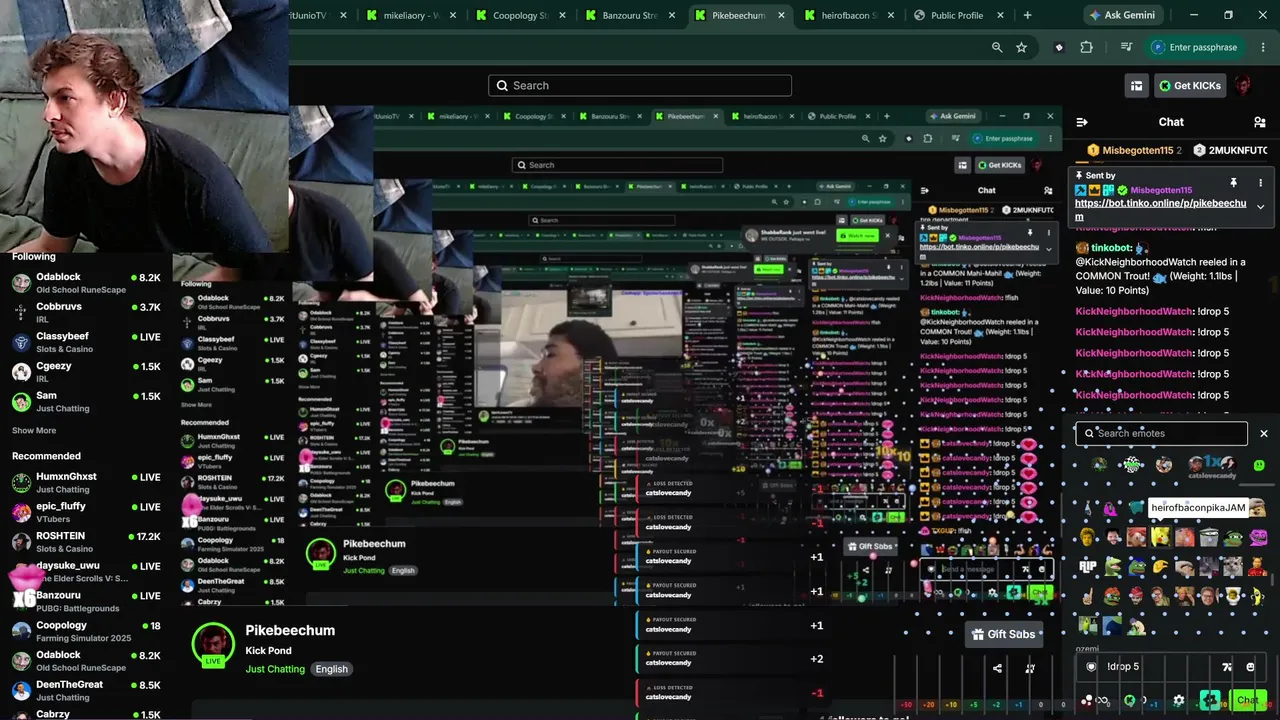
Task: Click the zoom magnifier icon in the address bar
Action: [x=997, y=47]
